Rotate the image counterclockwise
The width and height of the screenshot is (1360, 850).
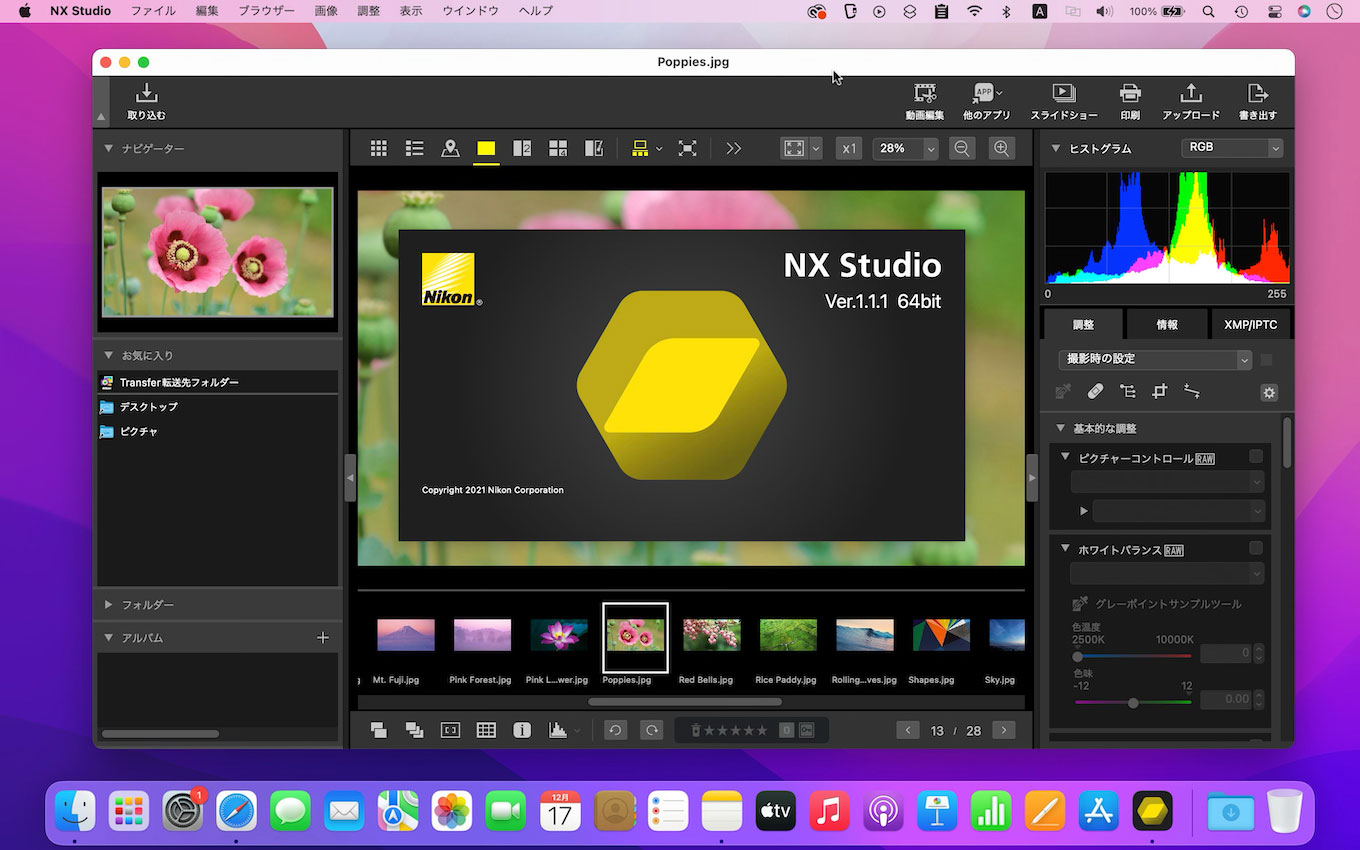616,731
